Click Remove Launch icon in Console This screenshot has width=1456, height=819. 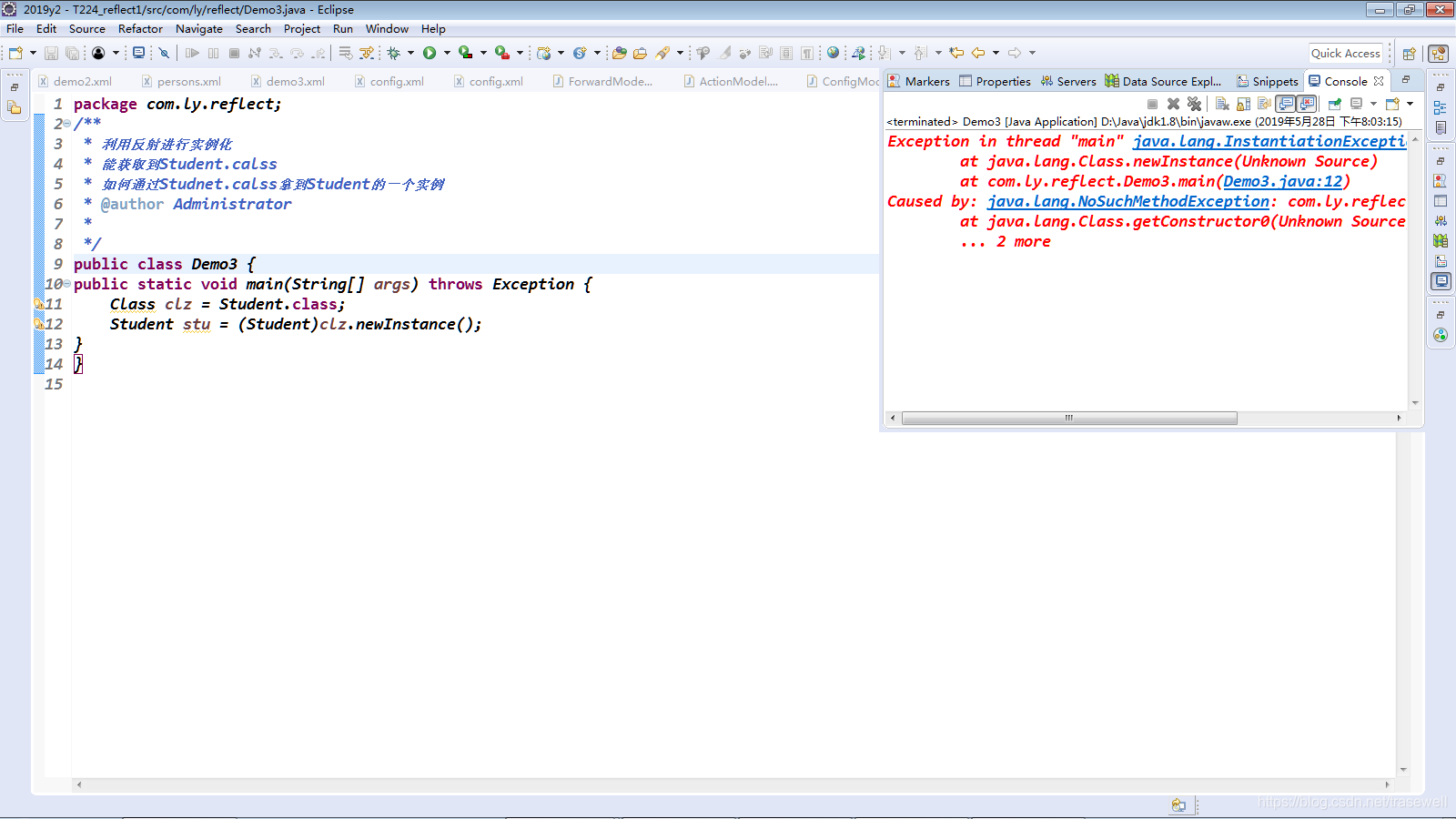point(1173,104)
